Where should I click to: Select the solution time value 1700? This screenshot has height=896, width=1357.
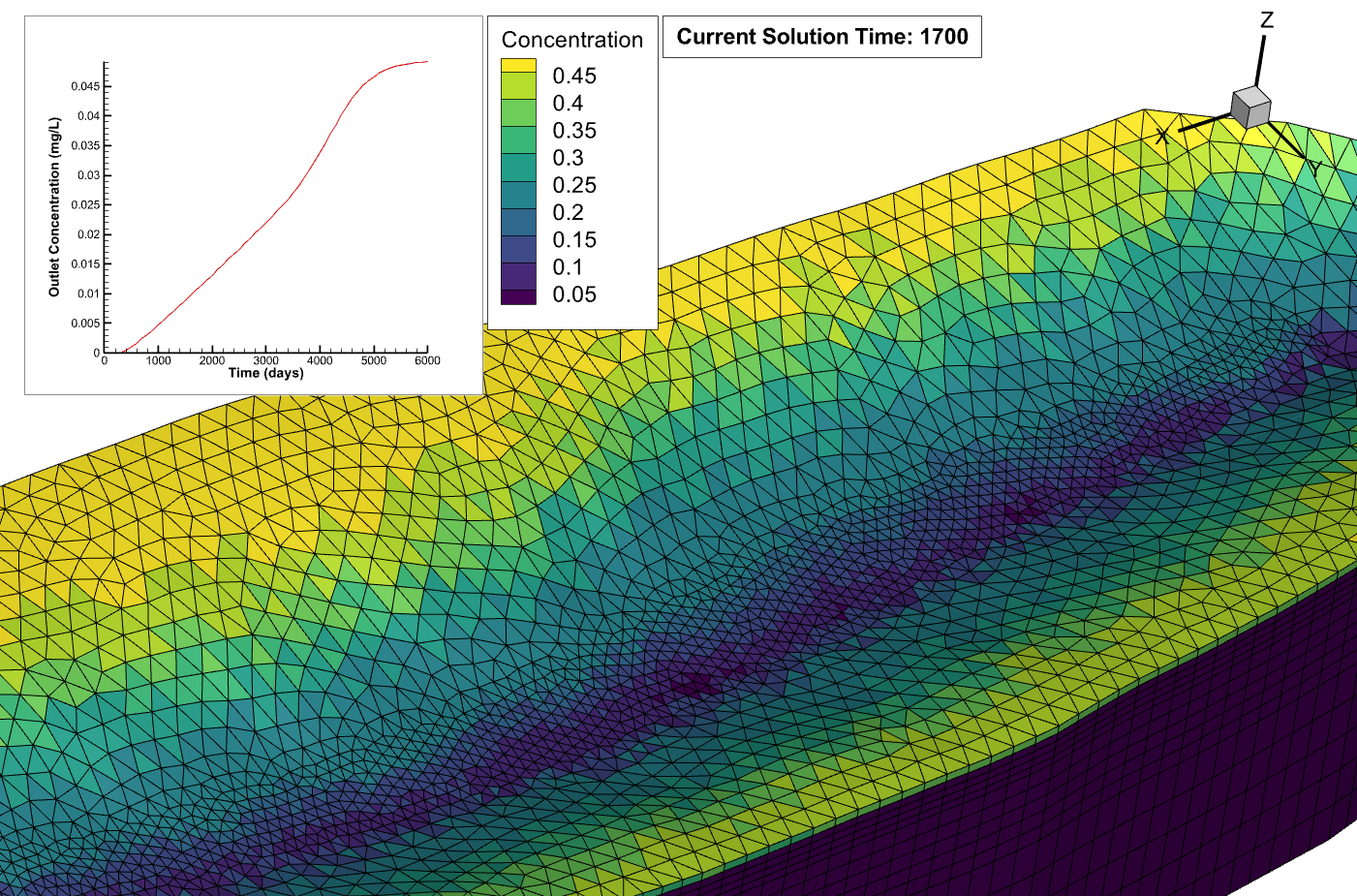tap(945, 38)
